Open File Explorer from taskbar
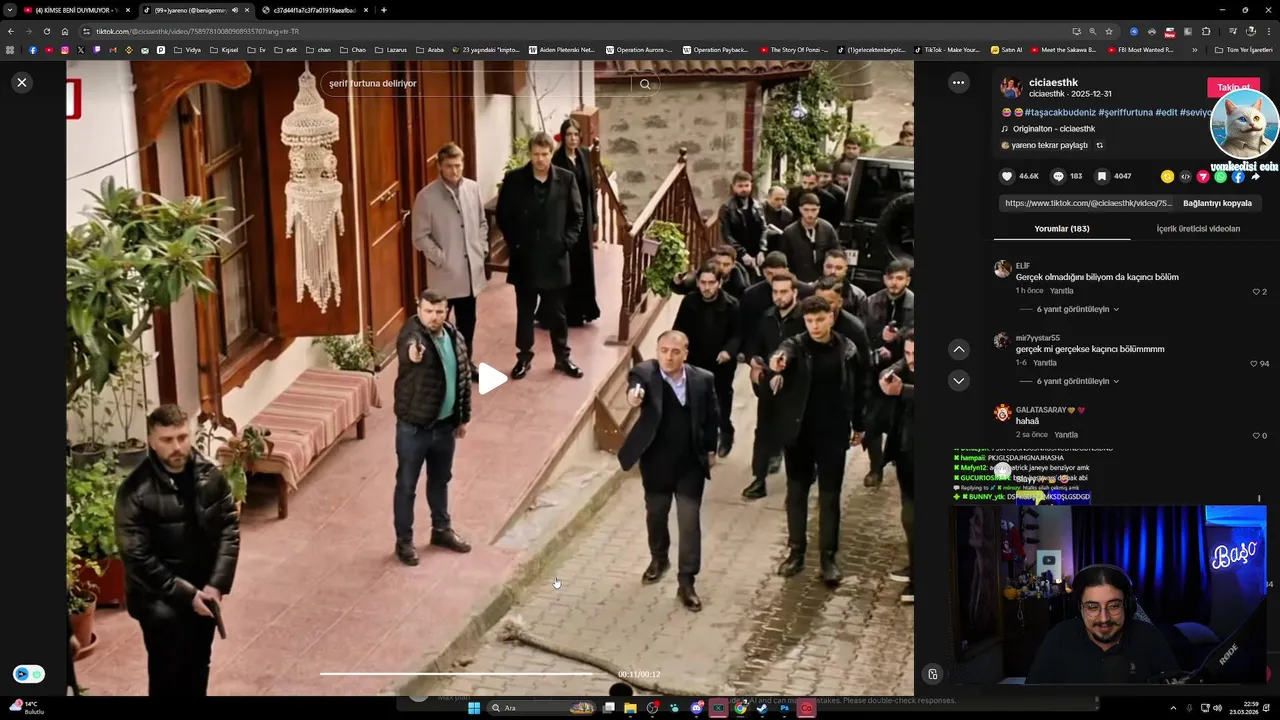 coord(630,708)
